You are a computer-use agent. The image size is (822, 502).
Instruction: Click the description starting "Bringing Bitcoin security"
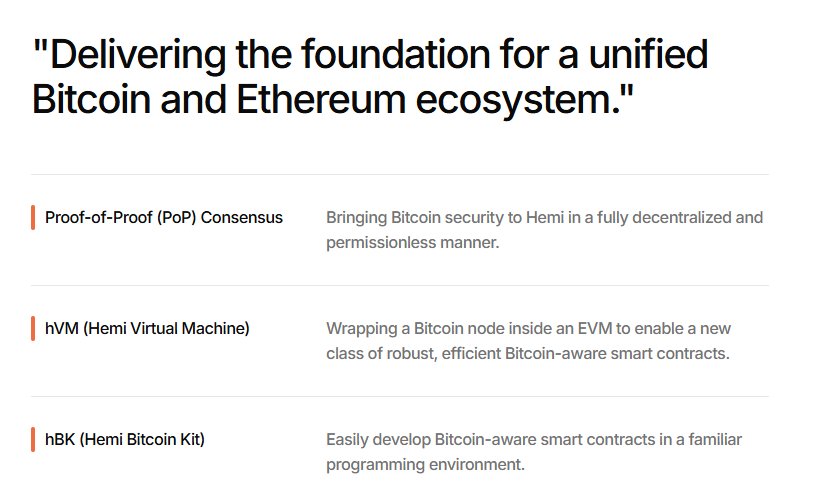pos(544,217)
